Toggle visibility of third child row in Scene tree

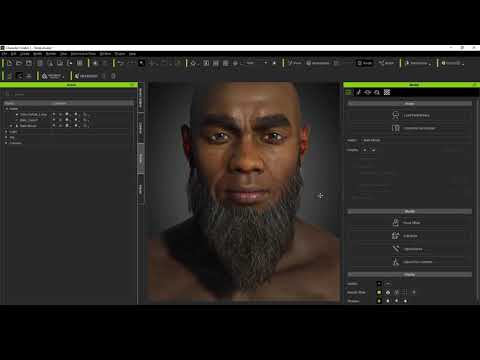pos(54,126)
